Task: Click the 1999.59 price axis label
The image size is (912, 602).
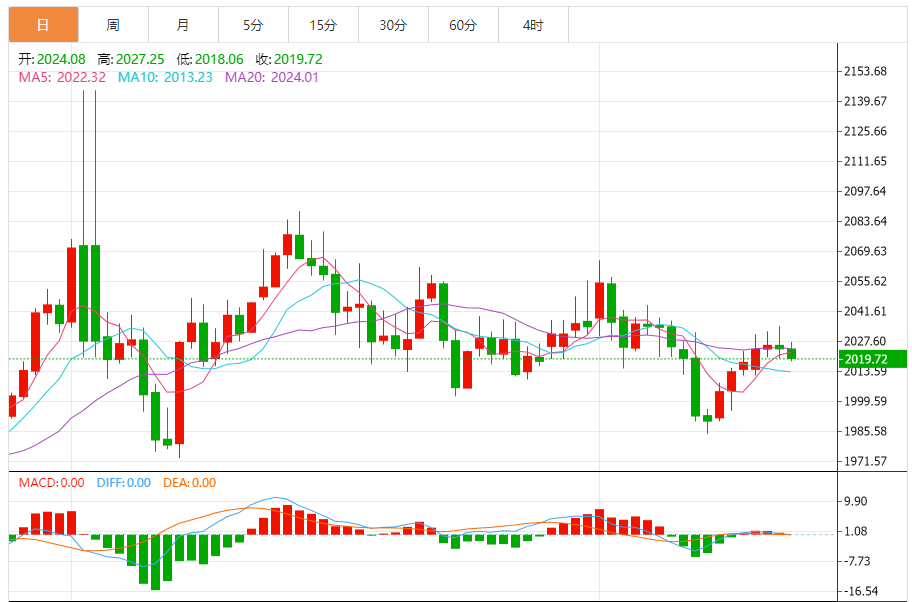Action: [865, 401]
